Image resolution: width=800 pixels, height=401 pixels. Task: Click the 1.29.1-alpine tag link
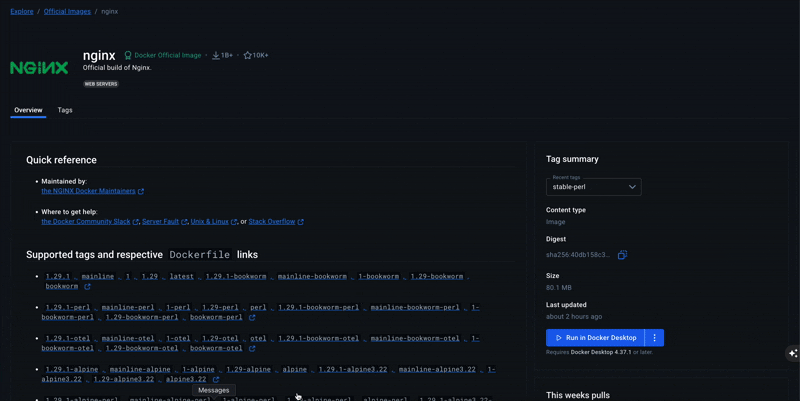[71, 369]
